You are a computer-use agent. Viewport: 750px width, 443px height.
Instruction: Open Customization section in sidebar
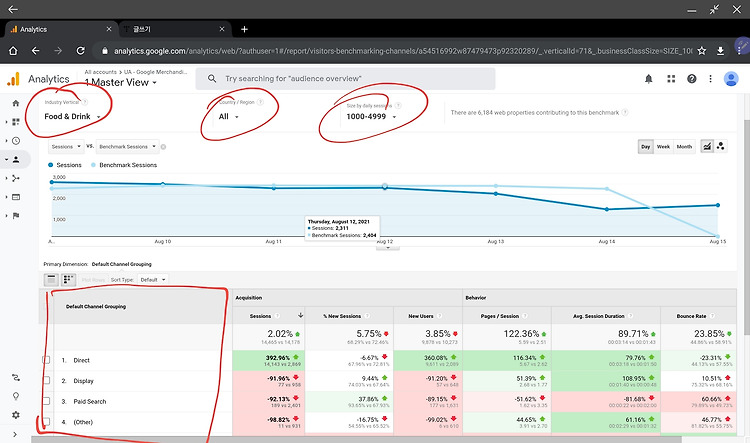[16, 122]
